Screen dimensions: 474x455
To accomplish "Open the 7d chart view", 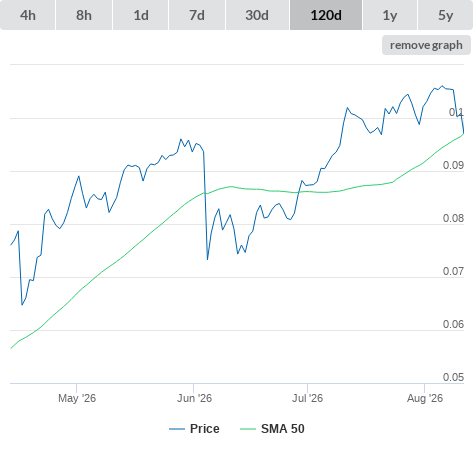I will (197, 15).
